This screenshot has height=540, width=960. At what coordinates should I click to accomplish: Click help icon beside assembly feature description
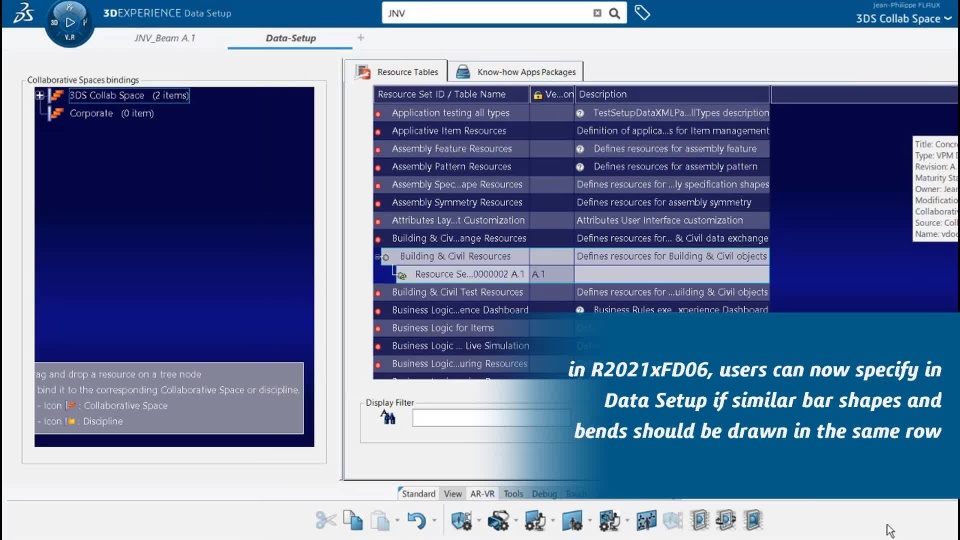click(580, 149)
